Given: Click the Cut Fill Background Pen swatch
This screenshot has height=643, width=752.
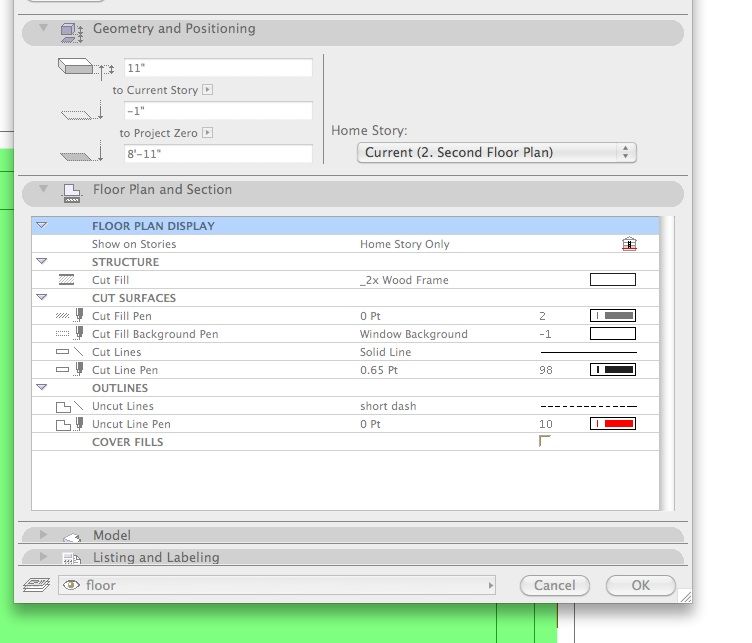Looking at the screenshot, I should [613, 333].
